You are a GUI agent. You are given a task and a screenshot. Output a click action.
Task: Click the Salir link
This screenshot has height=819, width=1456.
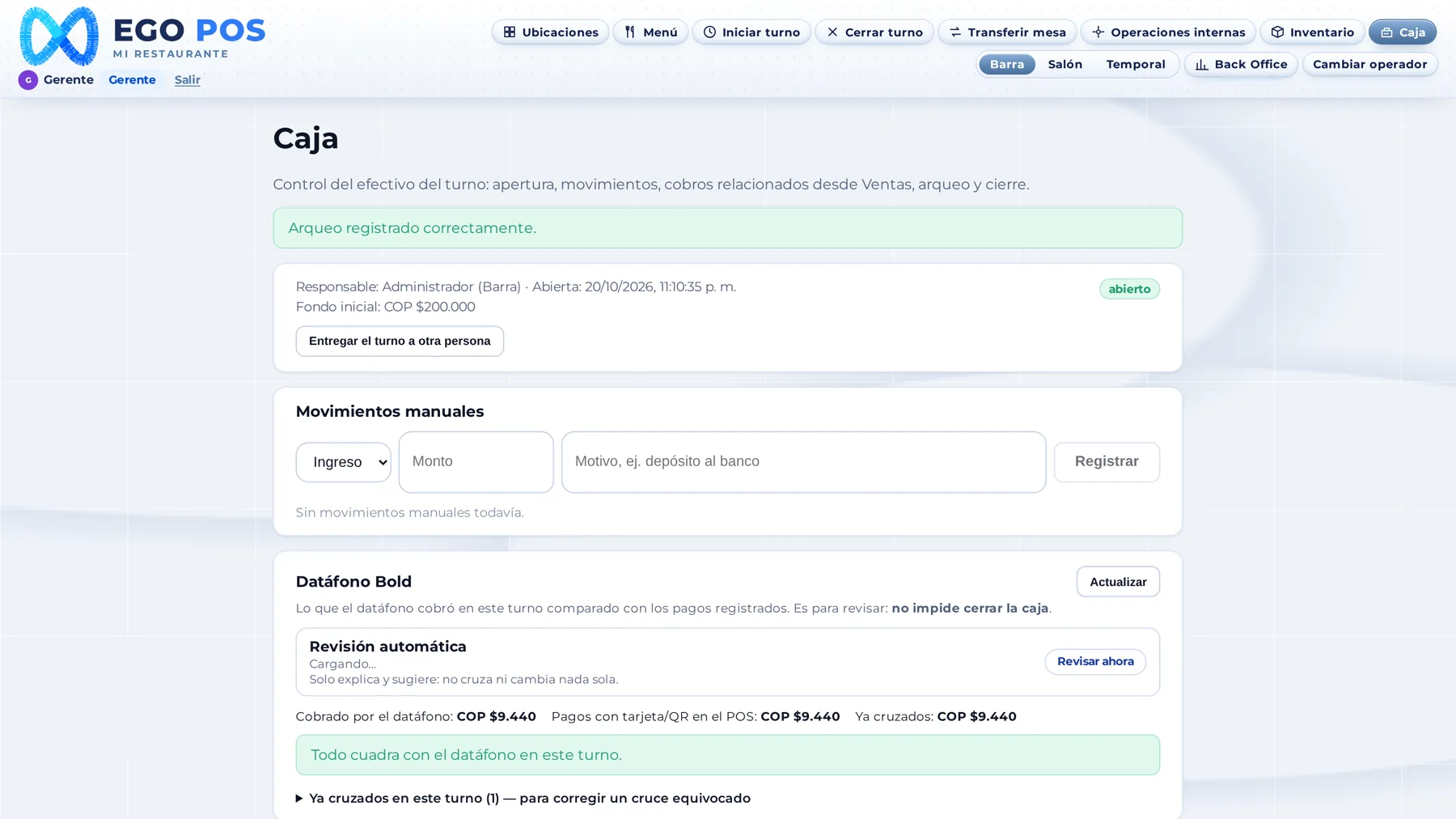pyautogui.click(x=188, y=79)
